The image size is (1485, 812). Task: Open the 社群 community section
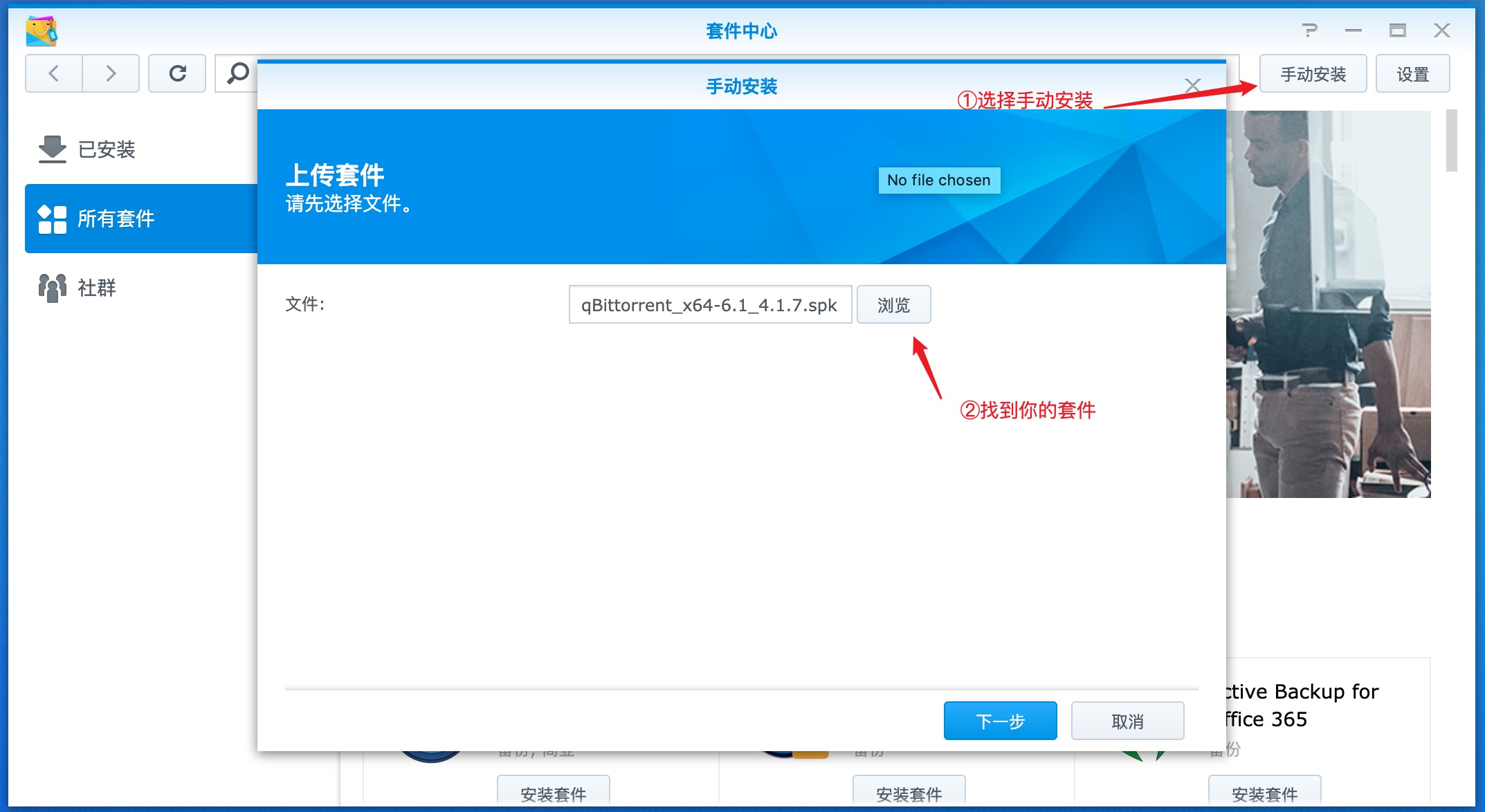[x=52, y=287]
